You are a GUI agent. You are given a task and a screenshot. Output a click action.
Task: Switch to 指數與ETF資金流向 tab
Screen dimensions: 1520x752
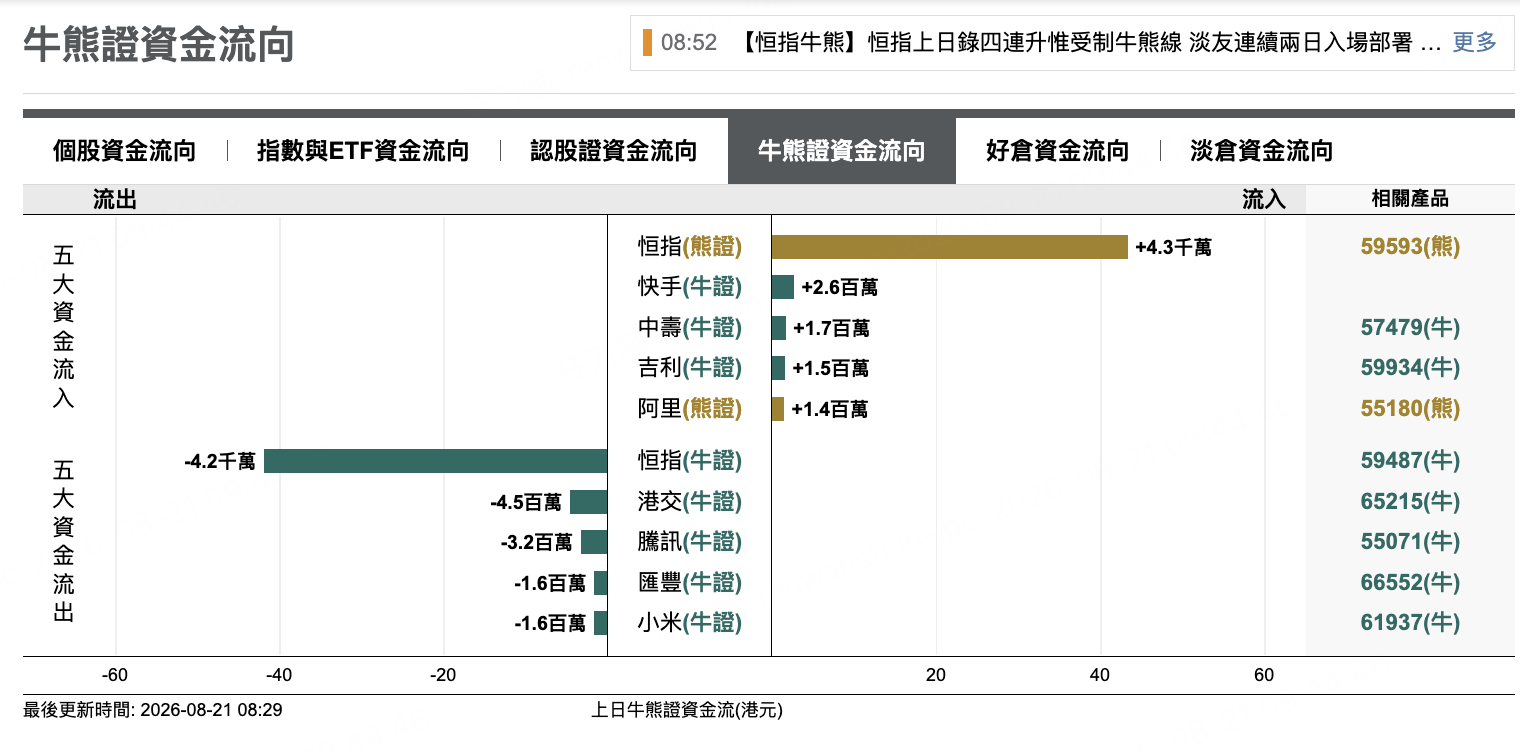[363, 151]
